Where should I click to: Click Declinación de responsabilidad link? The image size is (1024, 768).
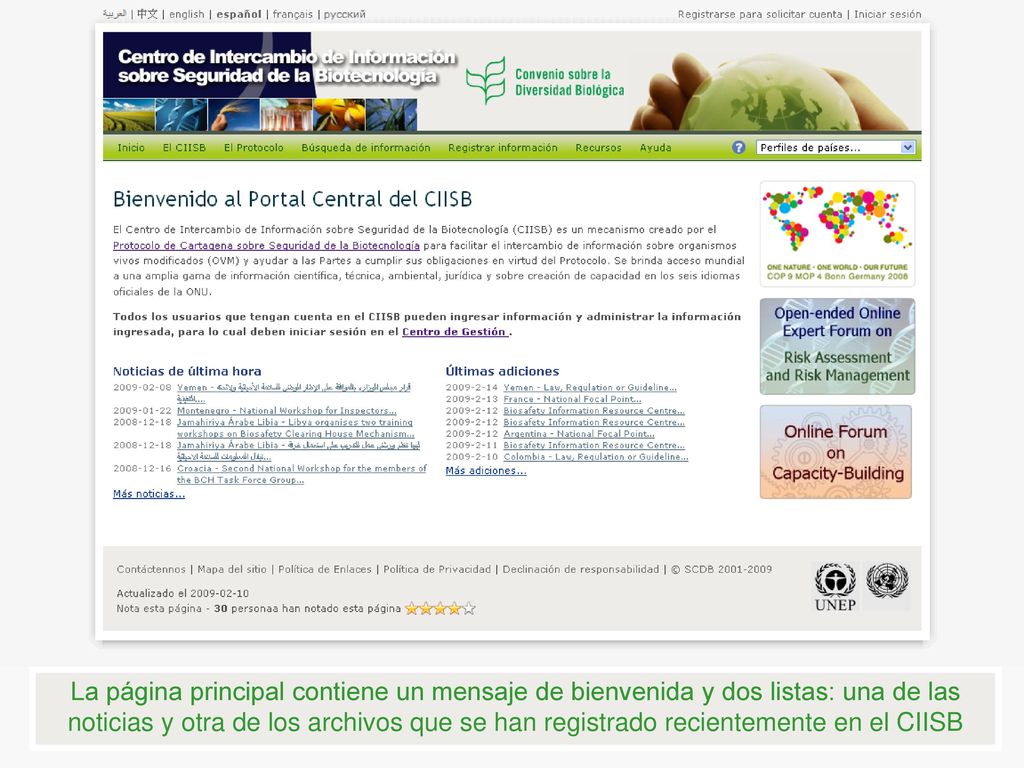[x=581, y=569]
